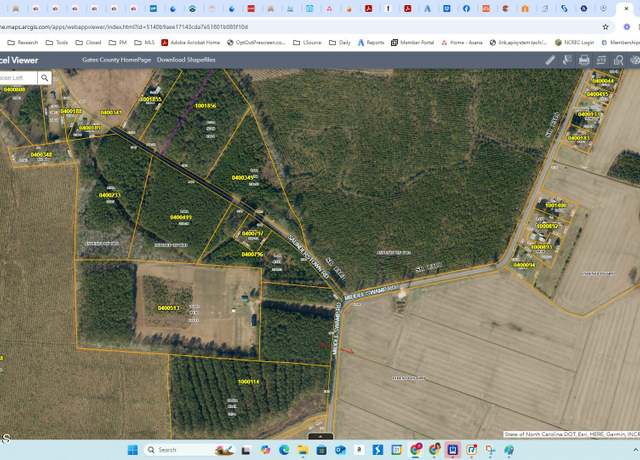Select parcel label 0400094 on map
The width and height of the screenshot is (640, 460).
coord(524,265)
